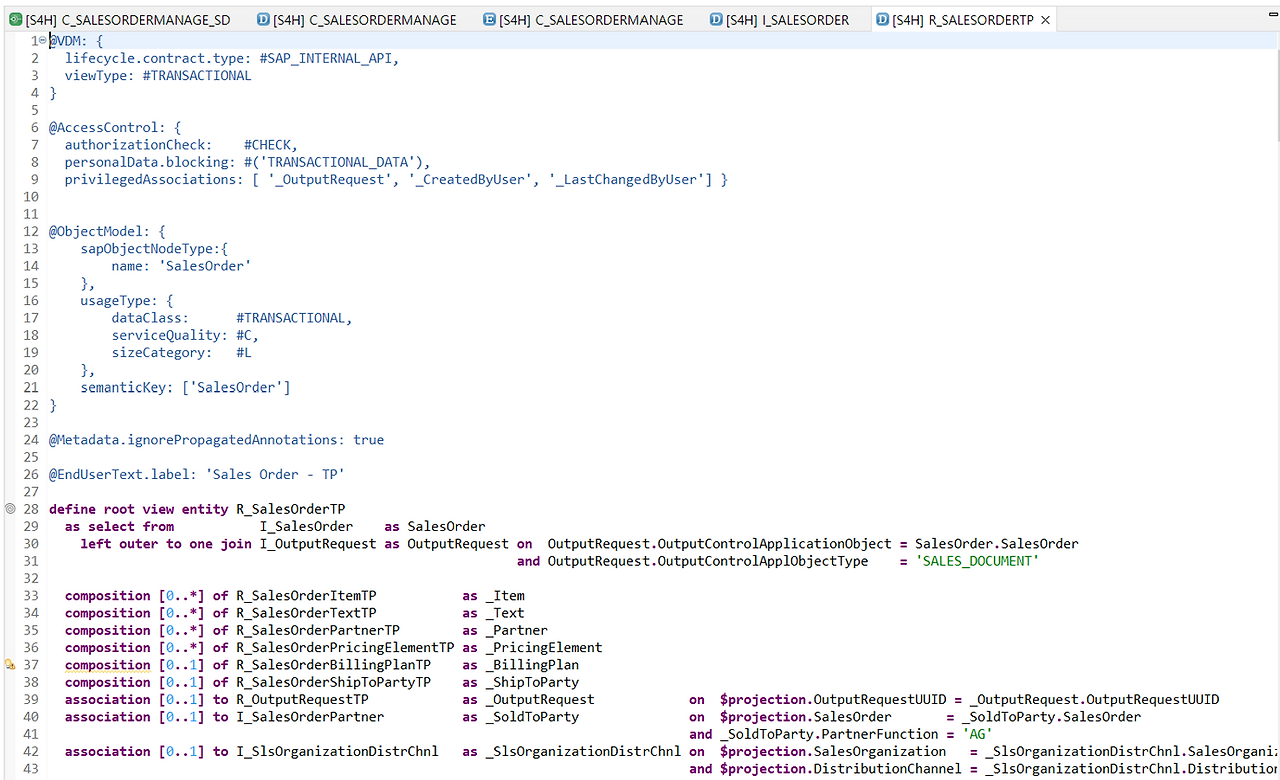This screenshot has height=780, width=1280.
Task: Close the R_SALESORDERTP editor tab
Action: pos(1046,20)
